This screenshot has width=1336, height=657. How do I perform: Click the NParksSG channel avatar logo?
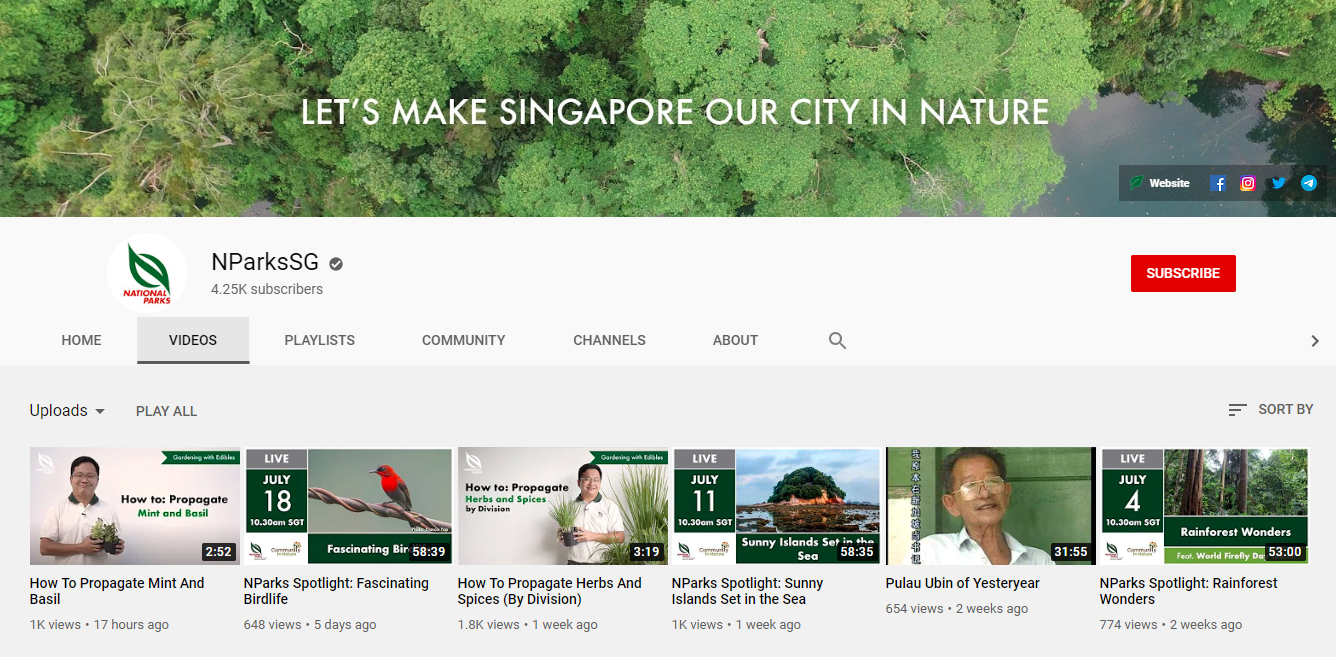coord(146,271)
